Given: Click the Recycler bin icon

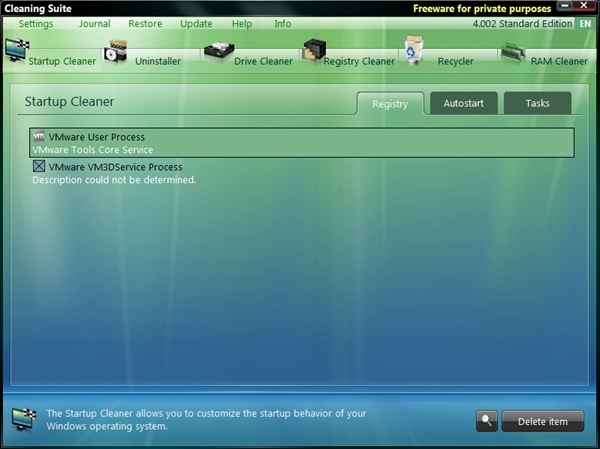Looking at the screenshot, I should pyautogui.click(x=413, y=50).
